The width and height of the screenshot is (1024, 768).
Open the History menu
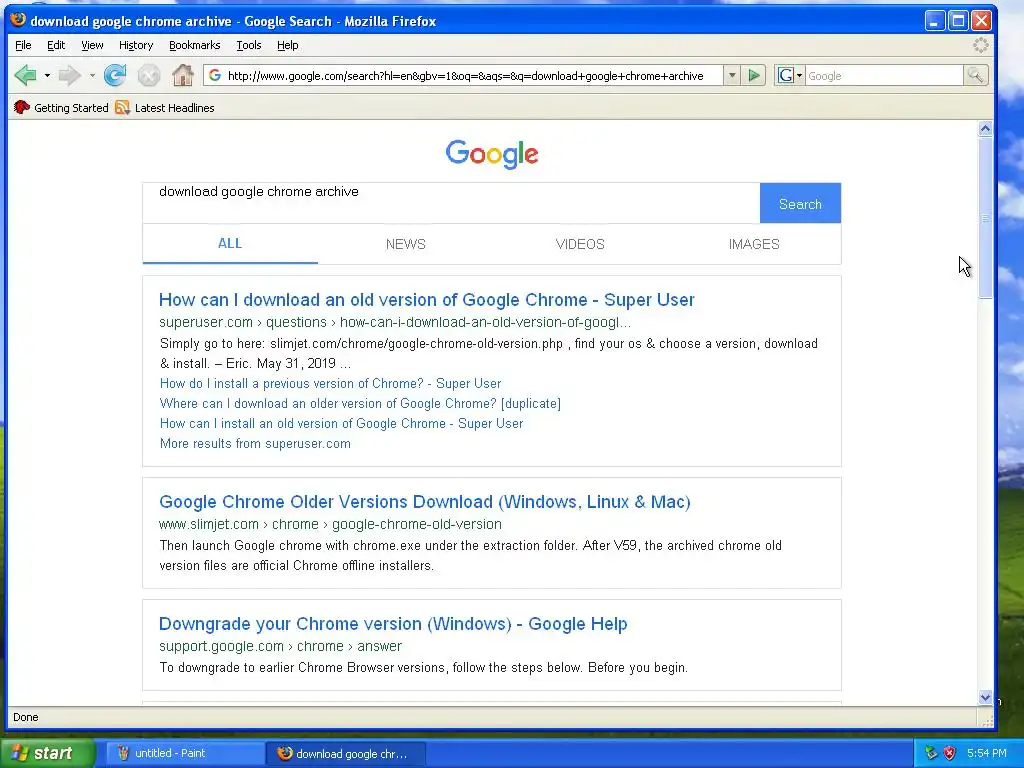(136, 45)
